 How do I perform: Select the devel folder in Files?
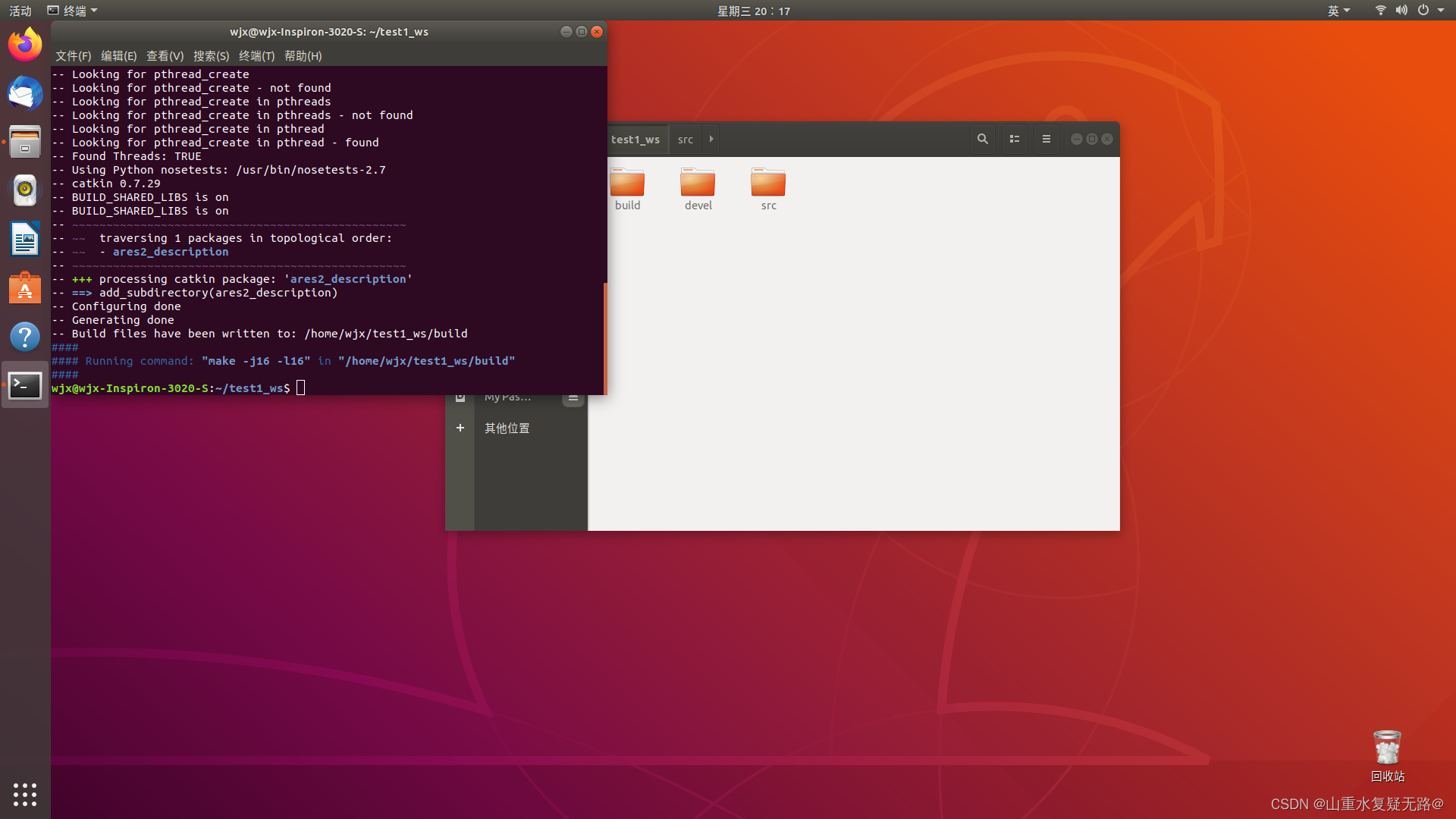pos(698,189)
